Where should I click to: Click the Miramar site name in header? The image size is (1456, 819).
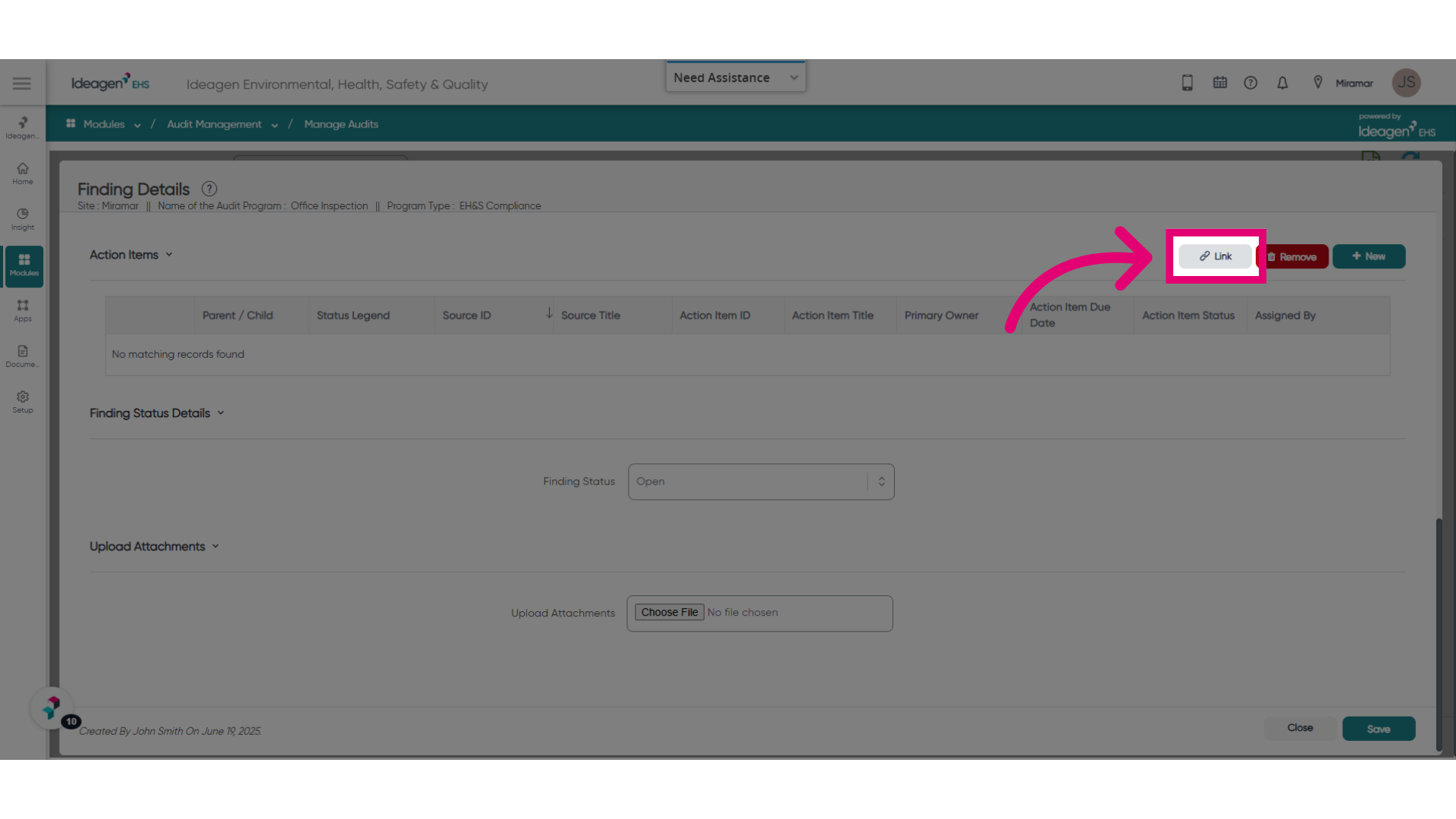pyautogui.click(x=1354, y=83)
